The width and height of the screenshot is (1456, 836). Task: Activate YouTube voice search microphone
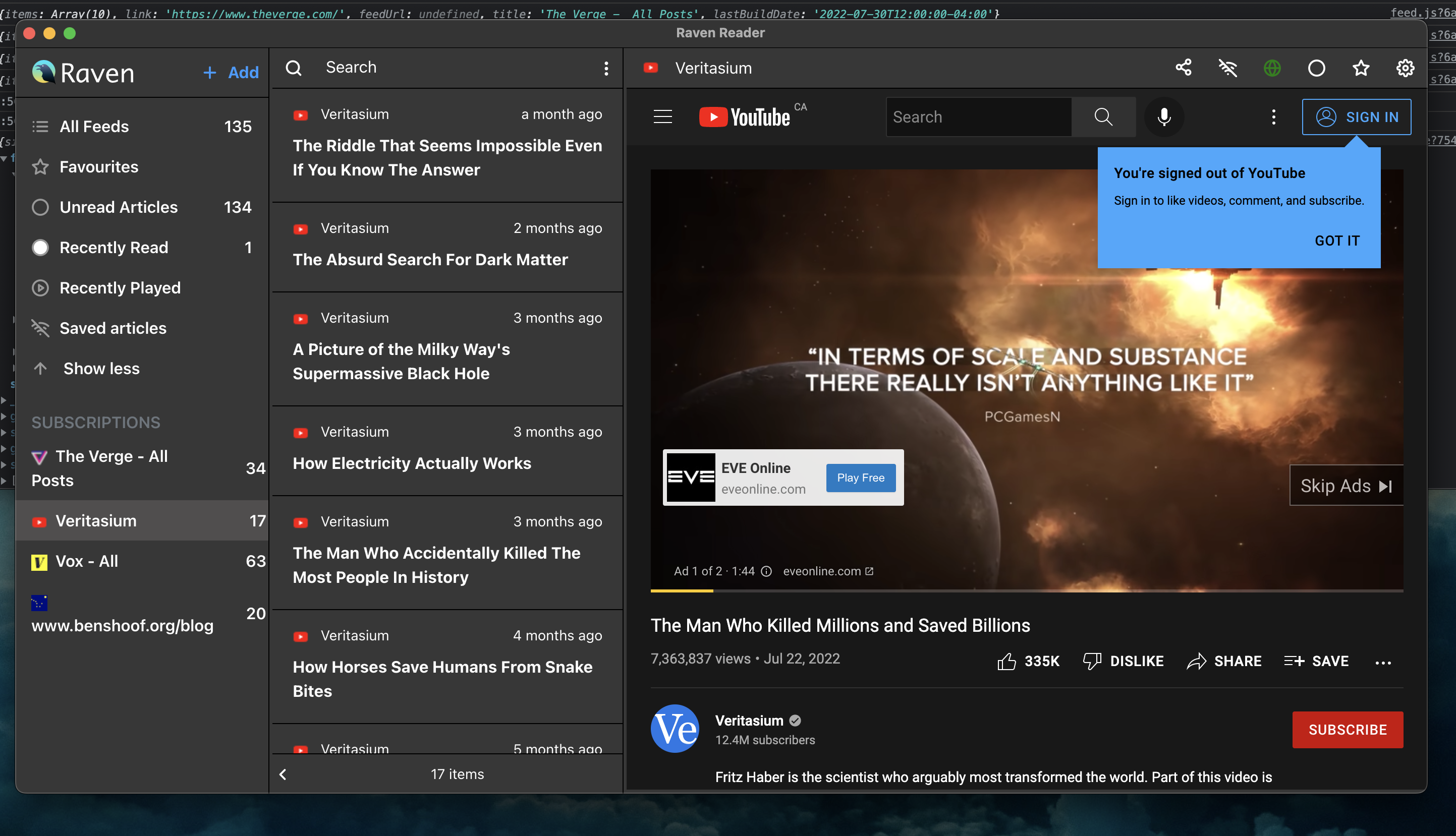coord(1164,116)
